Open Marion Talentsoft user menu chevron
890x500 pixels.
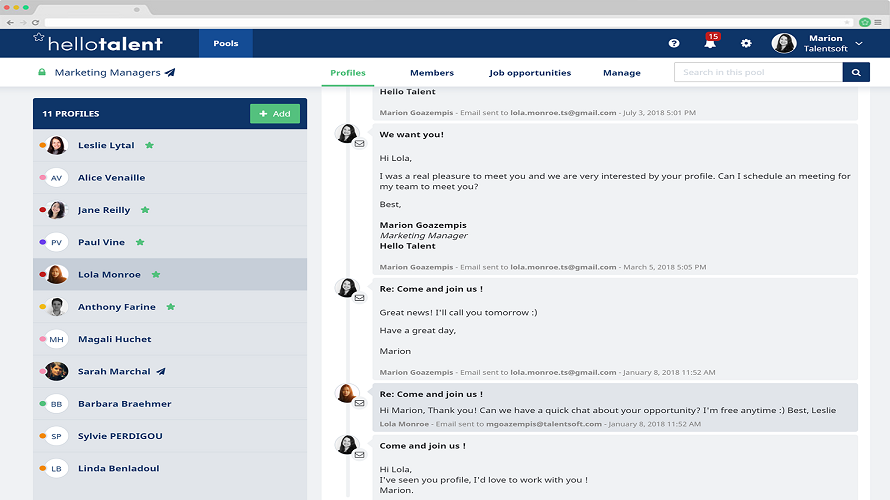point(859,44)
